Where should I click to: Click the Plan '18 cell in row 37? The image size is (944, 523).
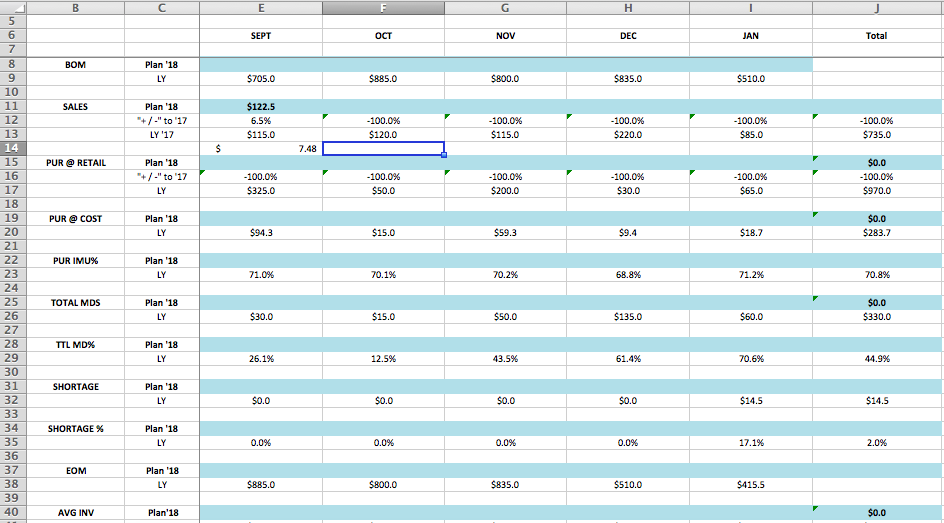click(x=162, y=471)
